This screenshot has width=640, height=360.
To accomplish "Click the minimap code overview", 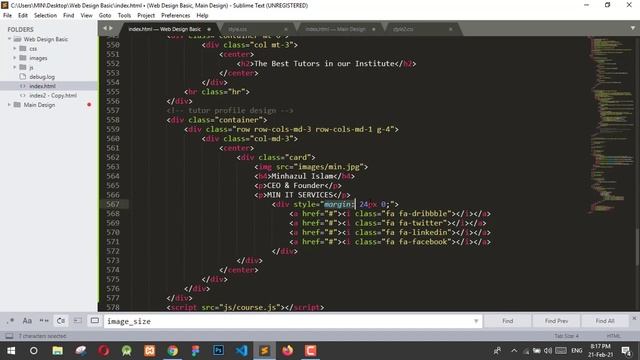I will click(x=611, y=124).
